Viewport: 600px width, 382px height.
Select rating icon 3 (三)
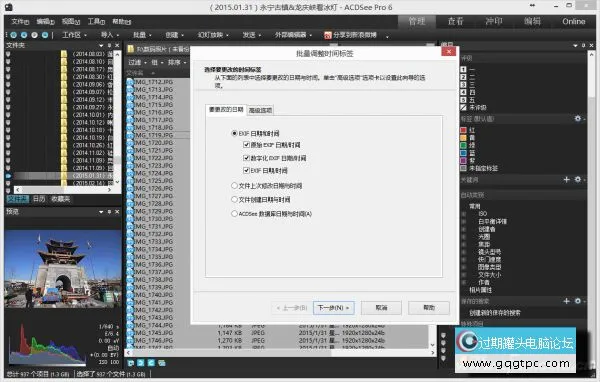[463, 85]
